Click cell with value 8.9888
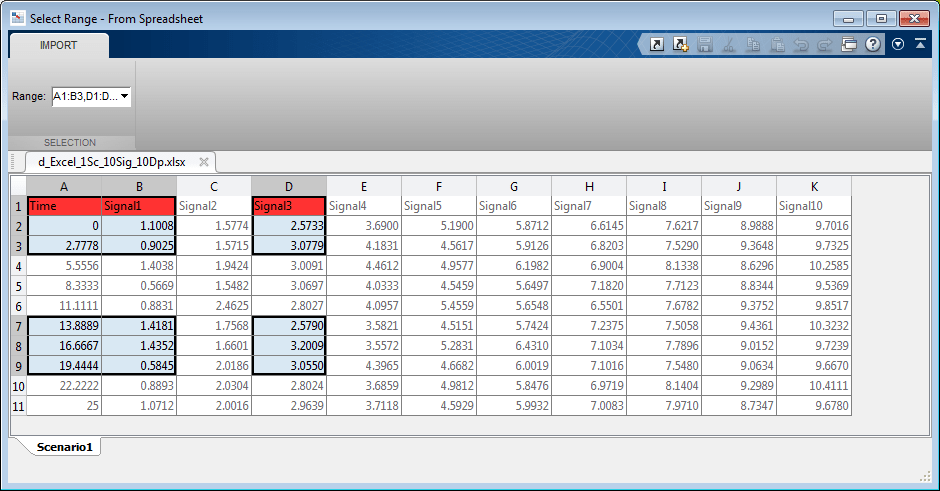Viewport: 940px width, 491px height. (x=739, y=226)
